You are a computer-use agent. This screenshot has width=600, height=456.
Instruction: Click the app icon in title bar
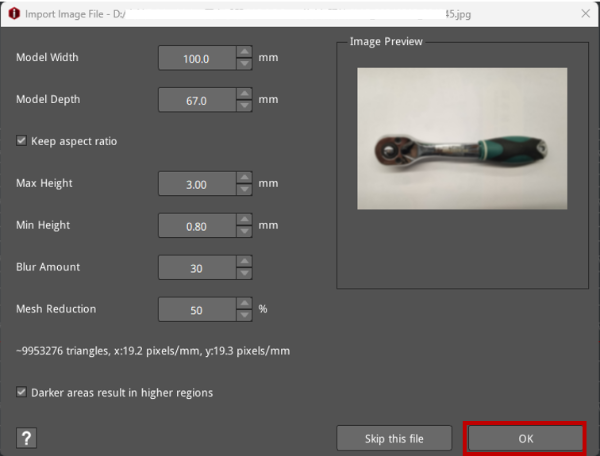tap(13, 13)
